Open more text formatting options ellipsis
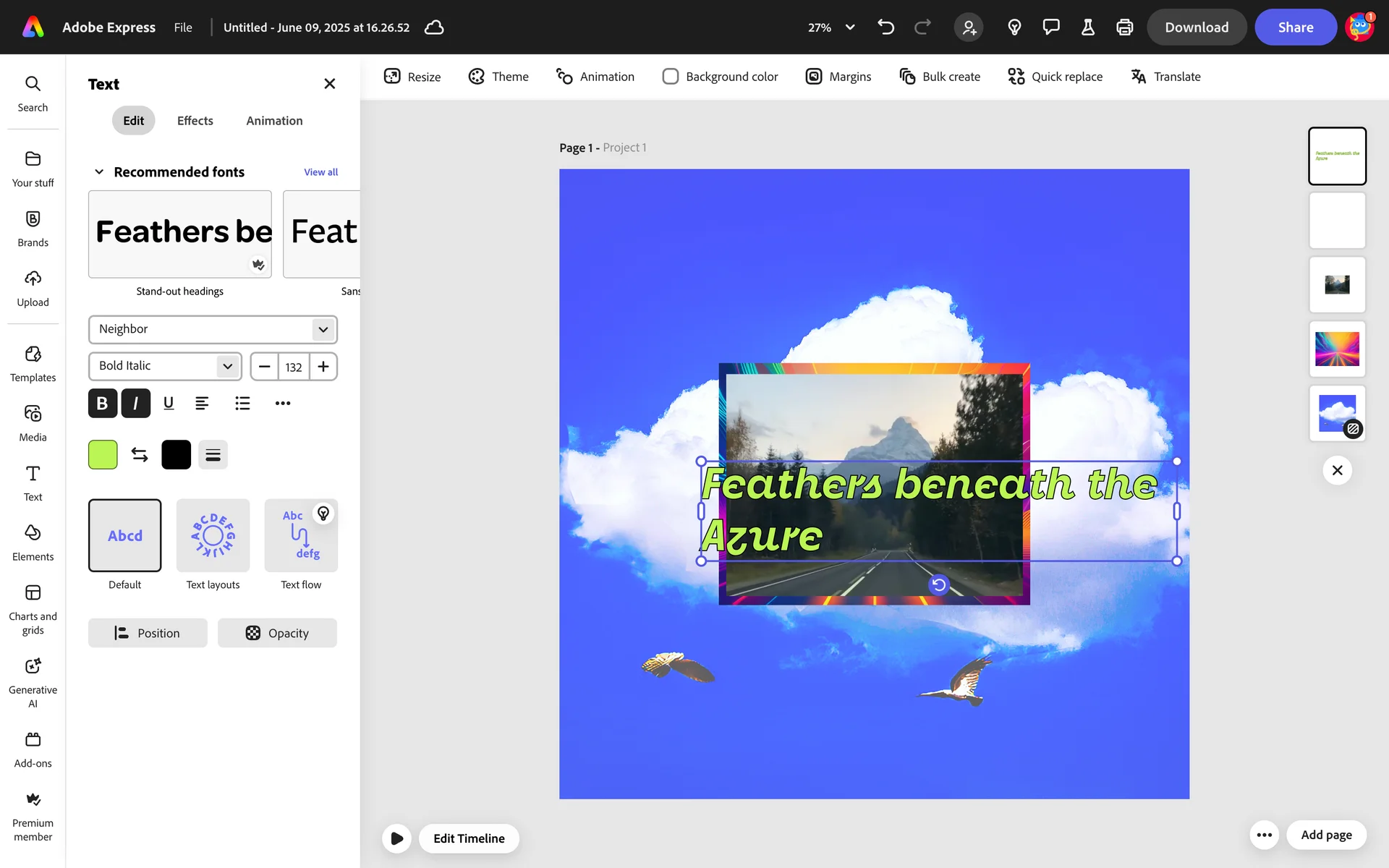 click(283, 403)
